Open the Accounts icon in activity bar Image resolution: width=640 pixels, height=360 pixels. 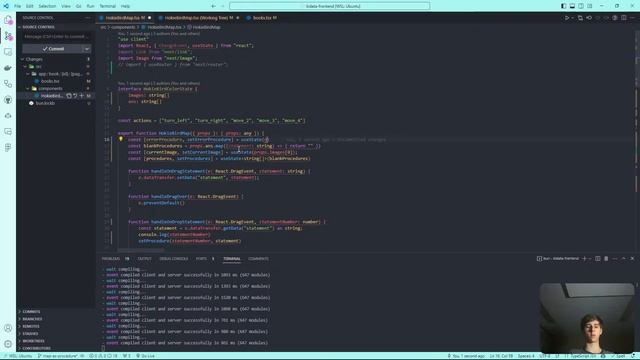pos(8,328)
